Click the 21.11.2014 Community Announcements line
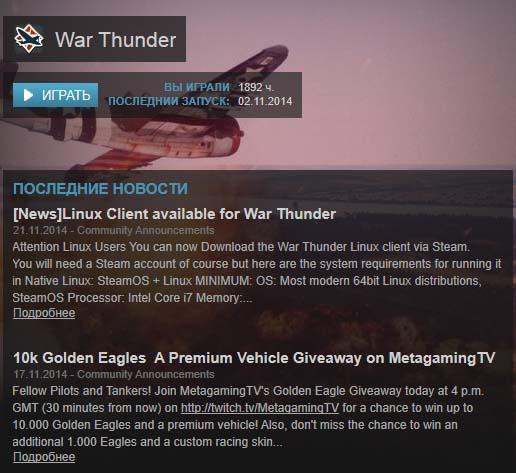The height and width of the screenshot is (473, 516). [x=113, y=230]
